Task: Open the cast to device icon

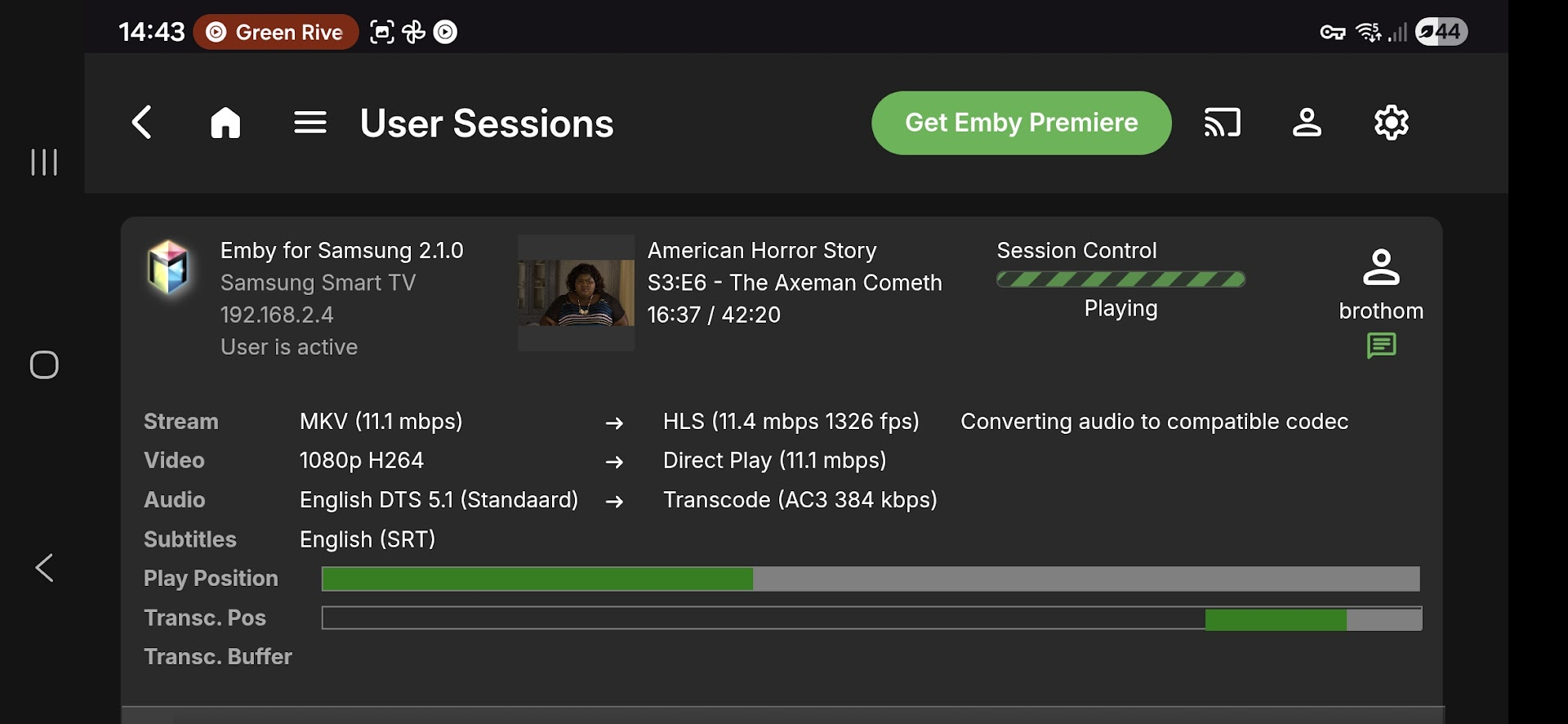Action: pyautogui.click(x=1222, y=123)
